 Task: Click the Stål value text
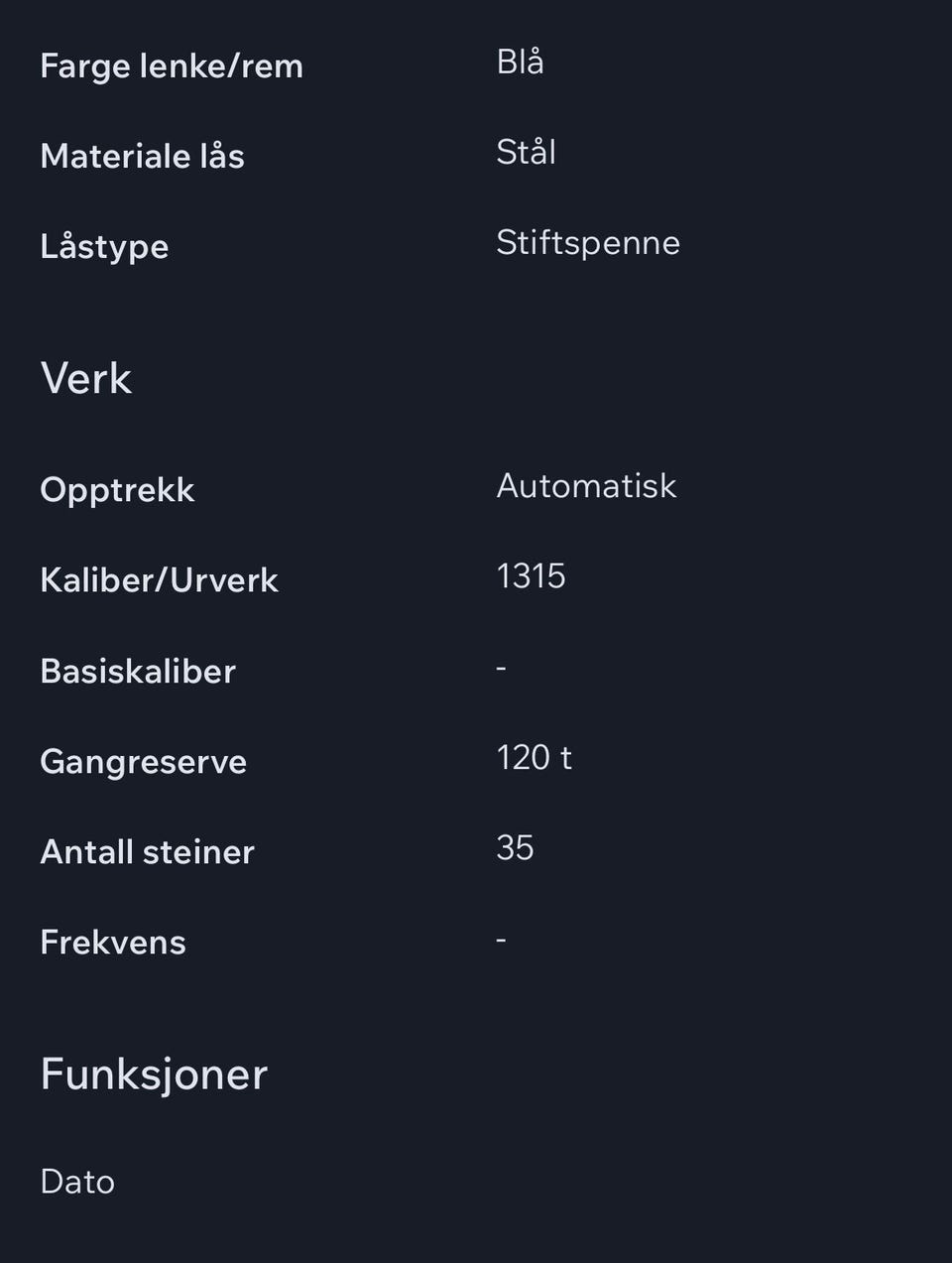pos(526,152)
